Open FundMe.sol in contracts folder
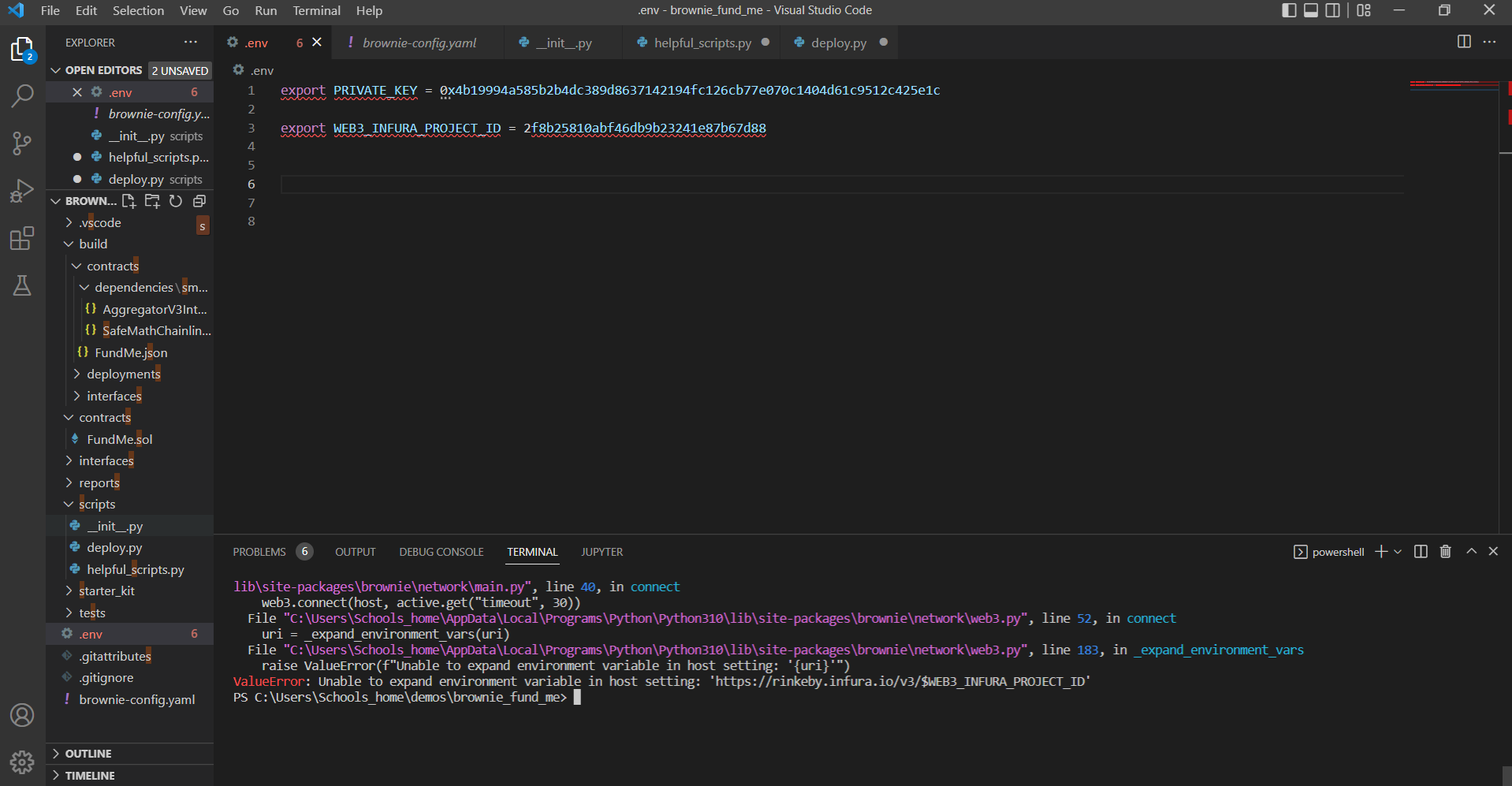 point(119,440)
